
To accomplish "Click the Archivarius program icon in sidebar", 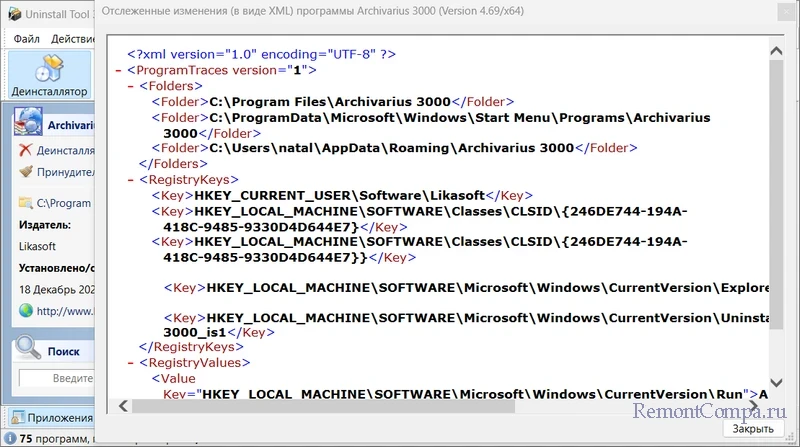I will (x=26, y=125).
